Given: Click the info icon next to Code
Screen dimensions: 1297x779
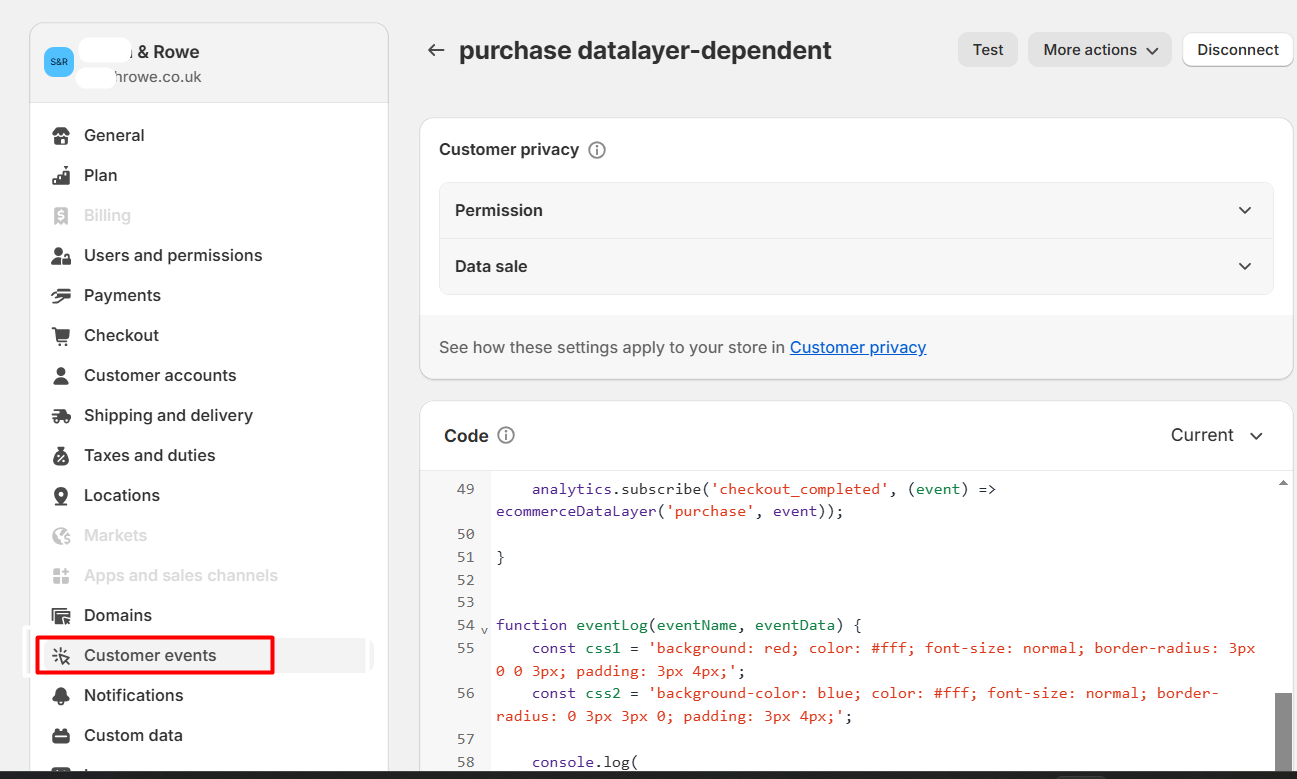Looking at the screenshot, I should point(506,435).
